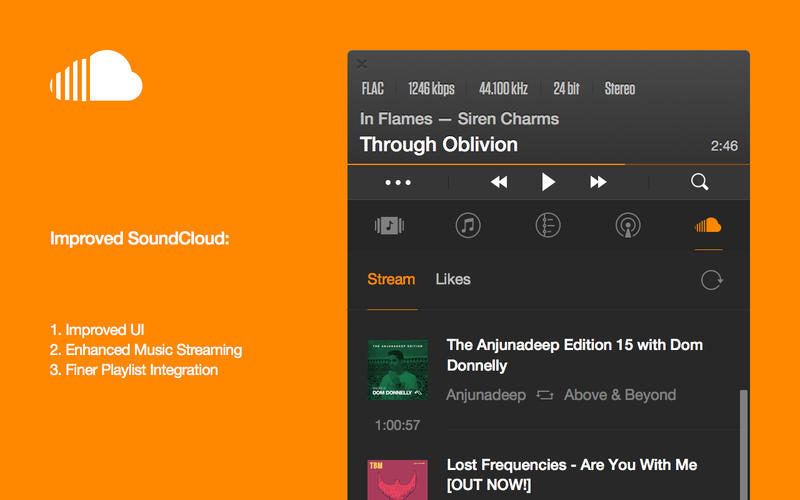Click the Anjunadeep artist name

pos(486,395)
